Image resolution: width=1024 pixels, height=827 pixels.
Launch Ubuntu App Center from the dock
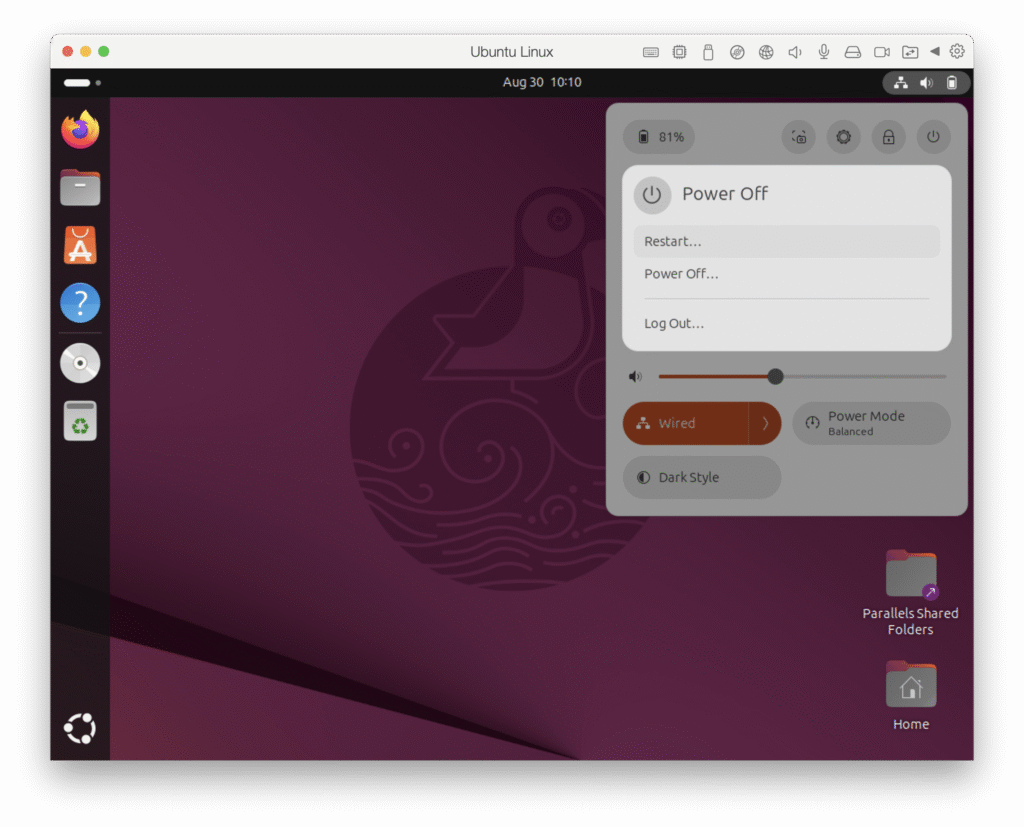[x=80, y=245]
